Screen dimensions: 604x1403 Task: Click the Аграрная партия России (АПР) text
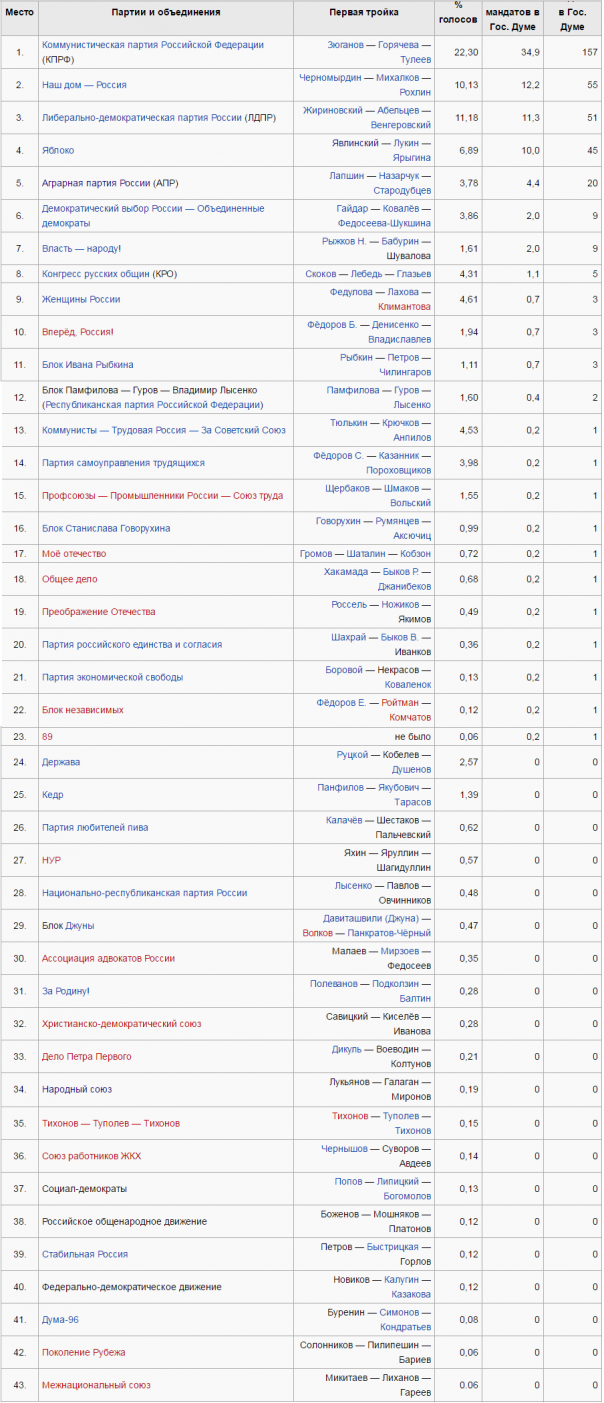tap(110, 184)
